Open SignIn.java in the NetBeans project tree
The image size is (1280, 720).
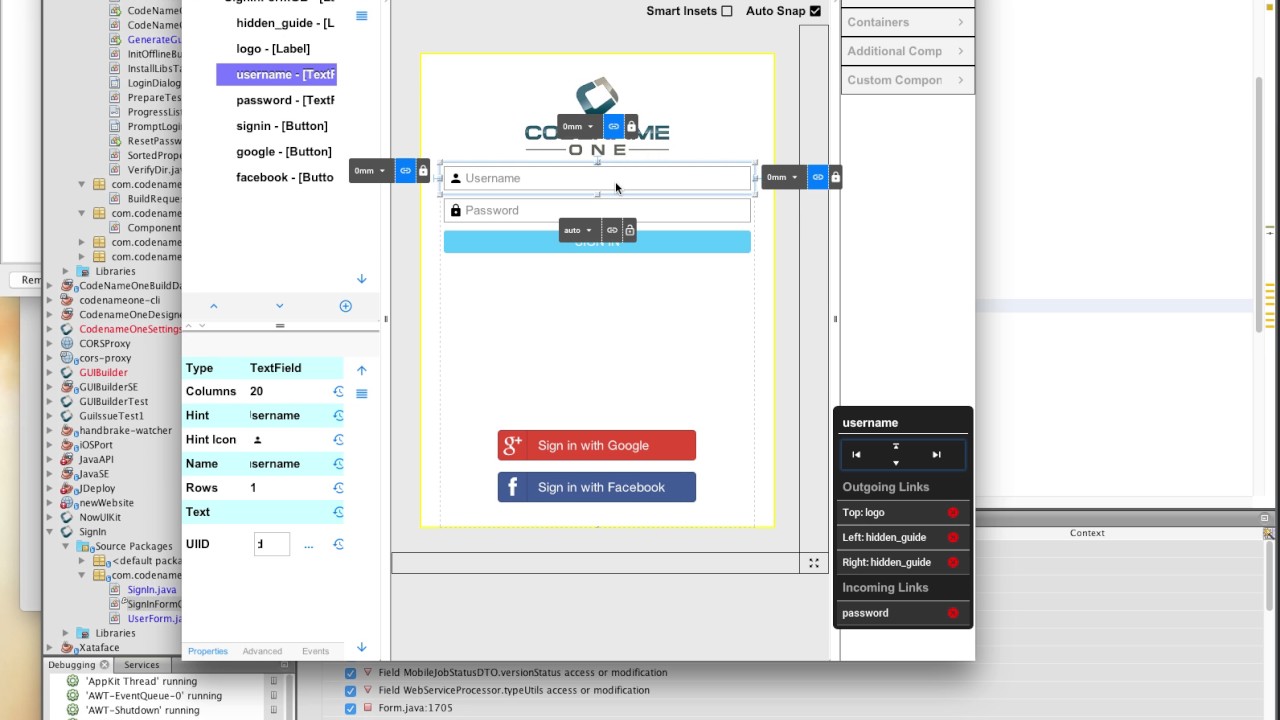tap(151, 590)
